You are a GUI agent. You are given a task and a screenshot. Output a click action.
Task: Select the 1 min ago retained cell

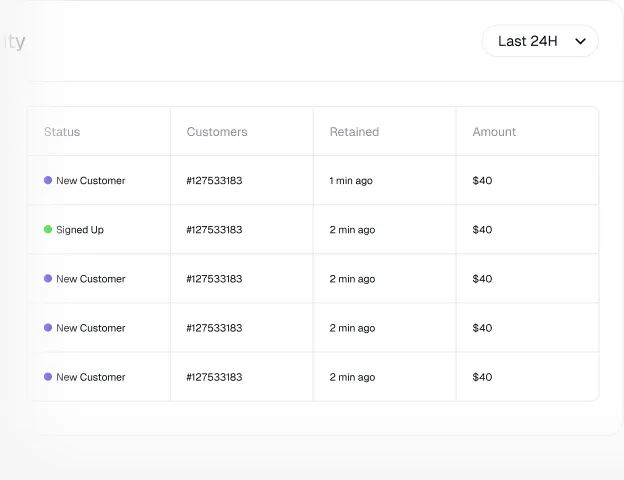(351, 181)
